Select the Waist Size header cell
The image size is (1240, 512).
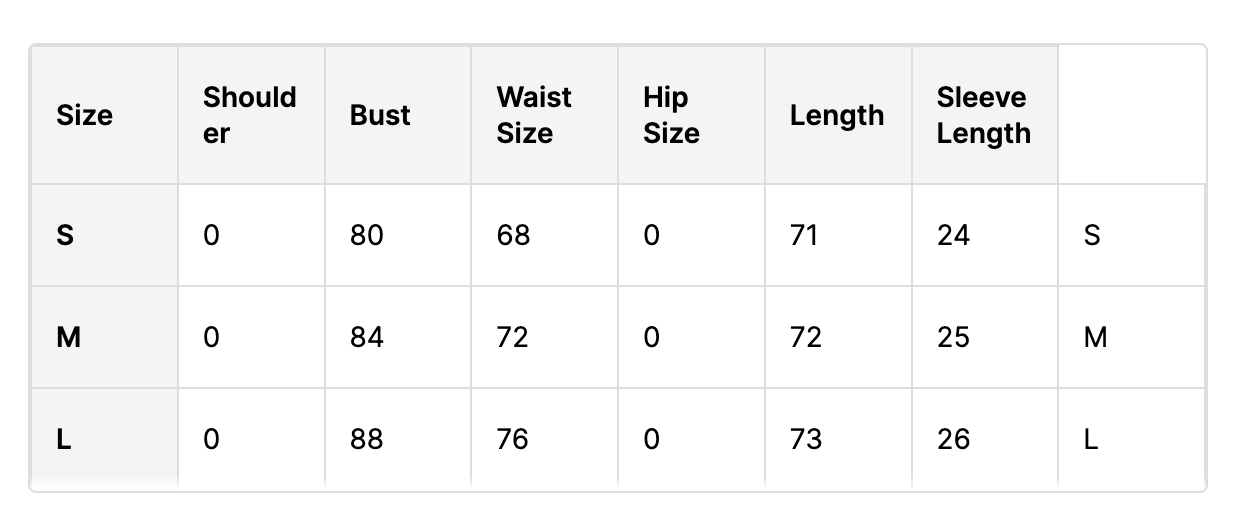[544, 115]
